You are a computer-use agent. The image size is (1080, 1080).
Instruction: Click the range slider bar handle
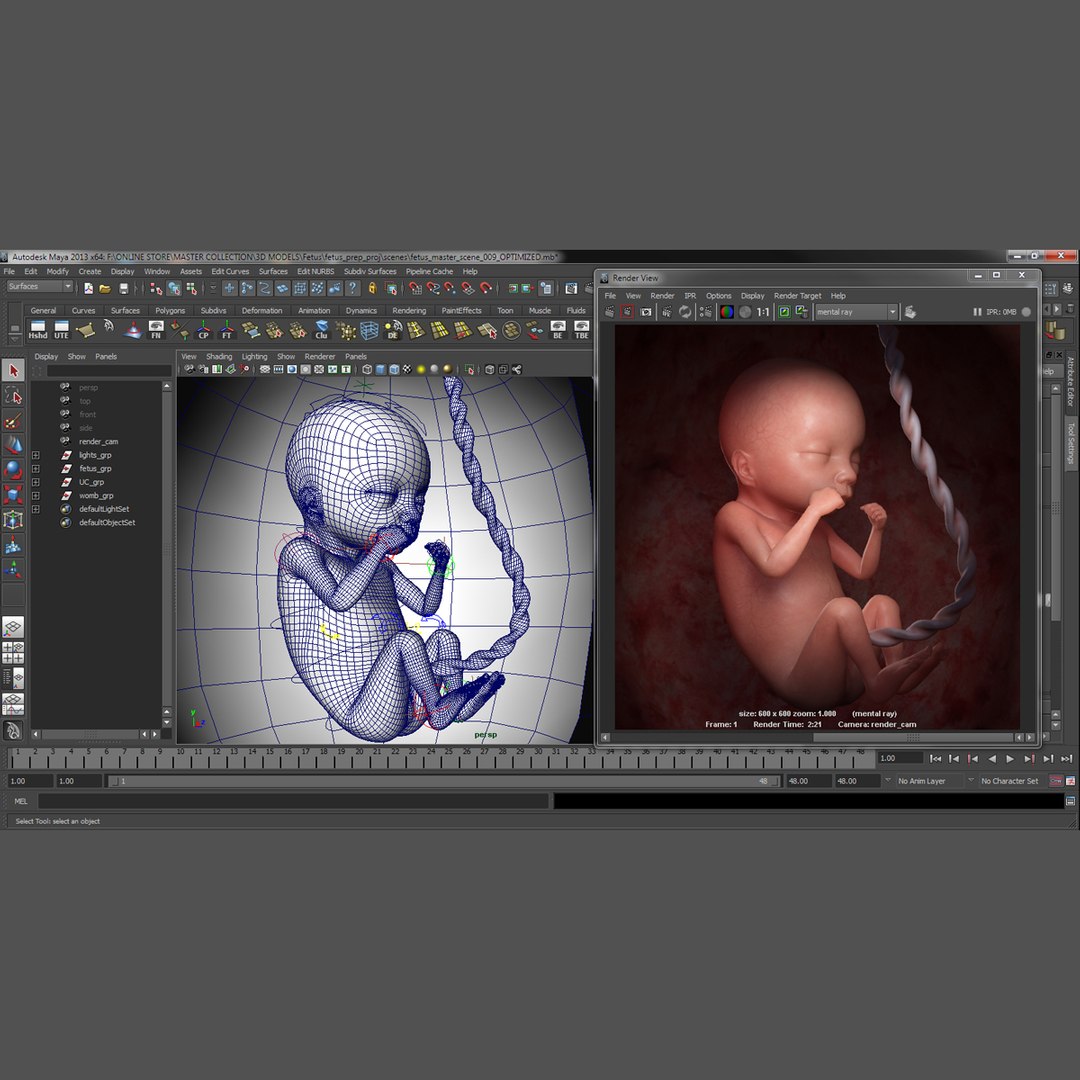pyautogui.click(x=444, y=781)
